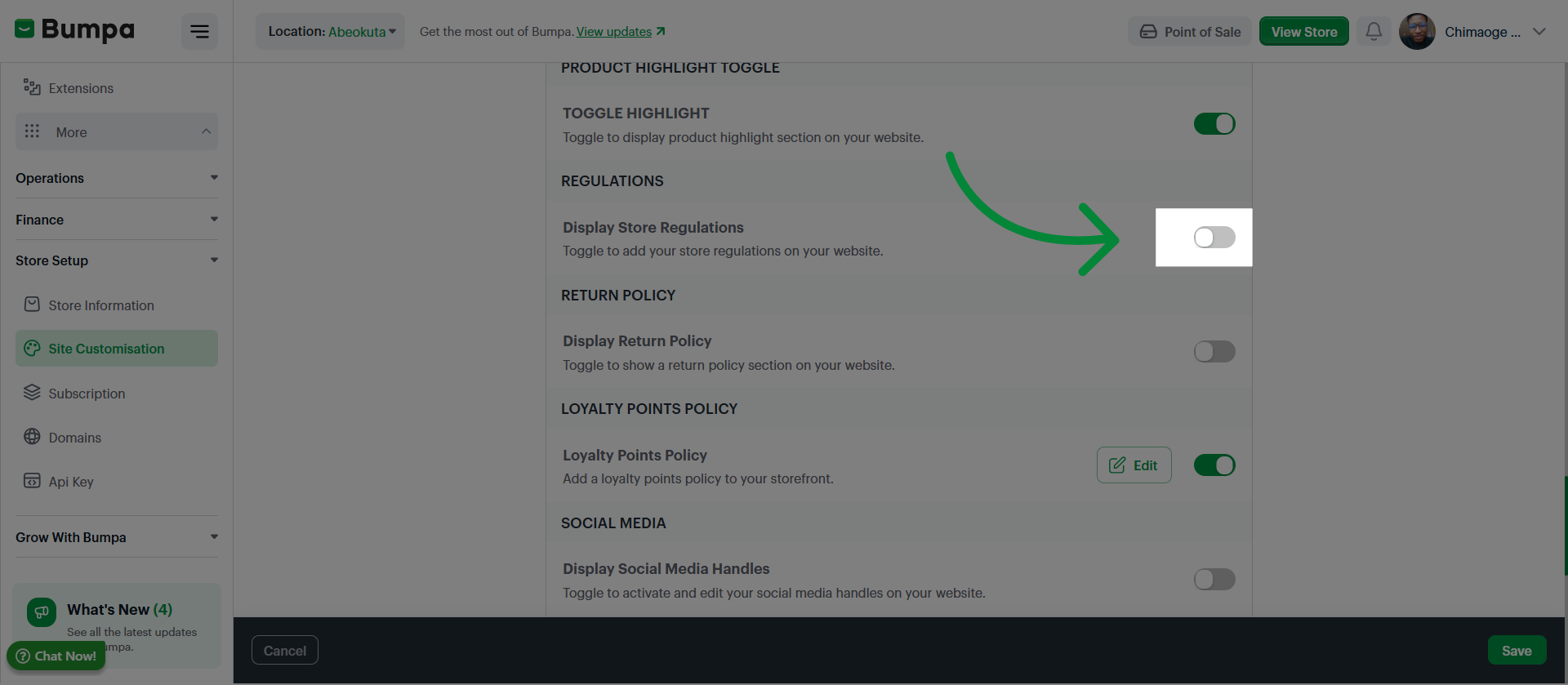Image resolution: width=1568 pixels, height=685 pixels.
Task: Click the Api Key icon
Action: pyautogui.click(x=32, y=481)
